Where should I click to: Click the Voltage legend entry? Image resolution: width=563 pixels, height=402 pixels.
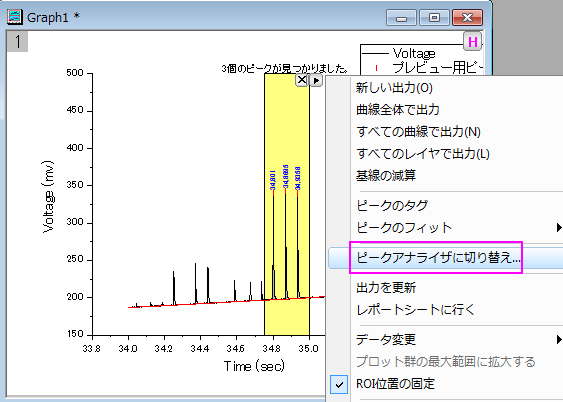point(414,53)
